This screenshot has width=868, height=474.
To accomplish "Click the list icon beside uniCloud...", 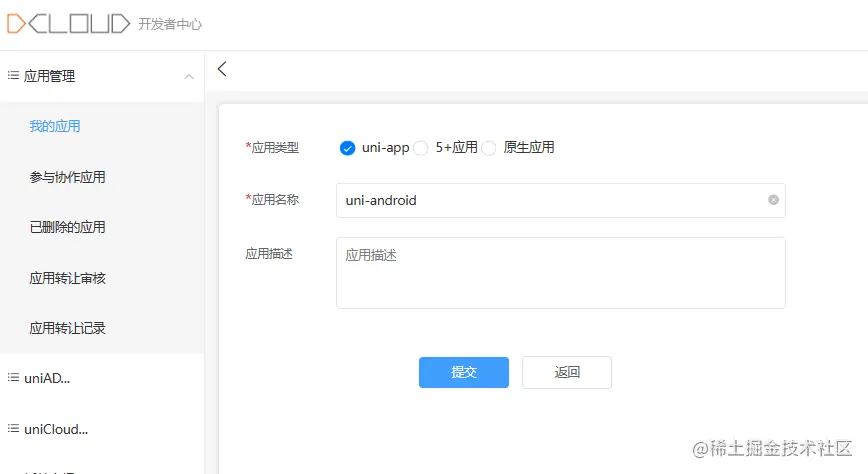I will tap(13, 429).
